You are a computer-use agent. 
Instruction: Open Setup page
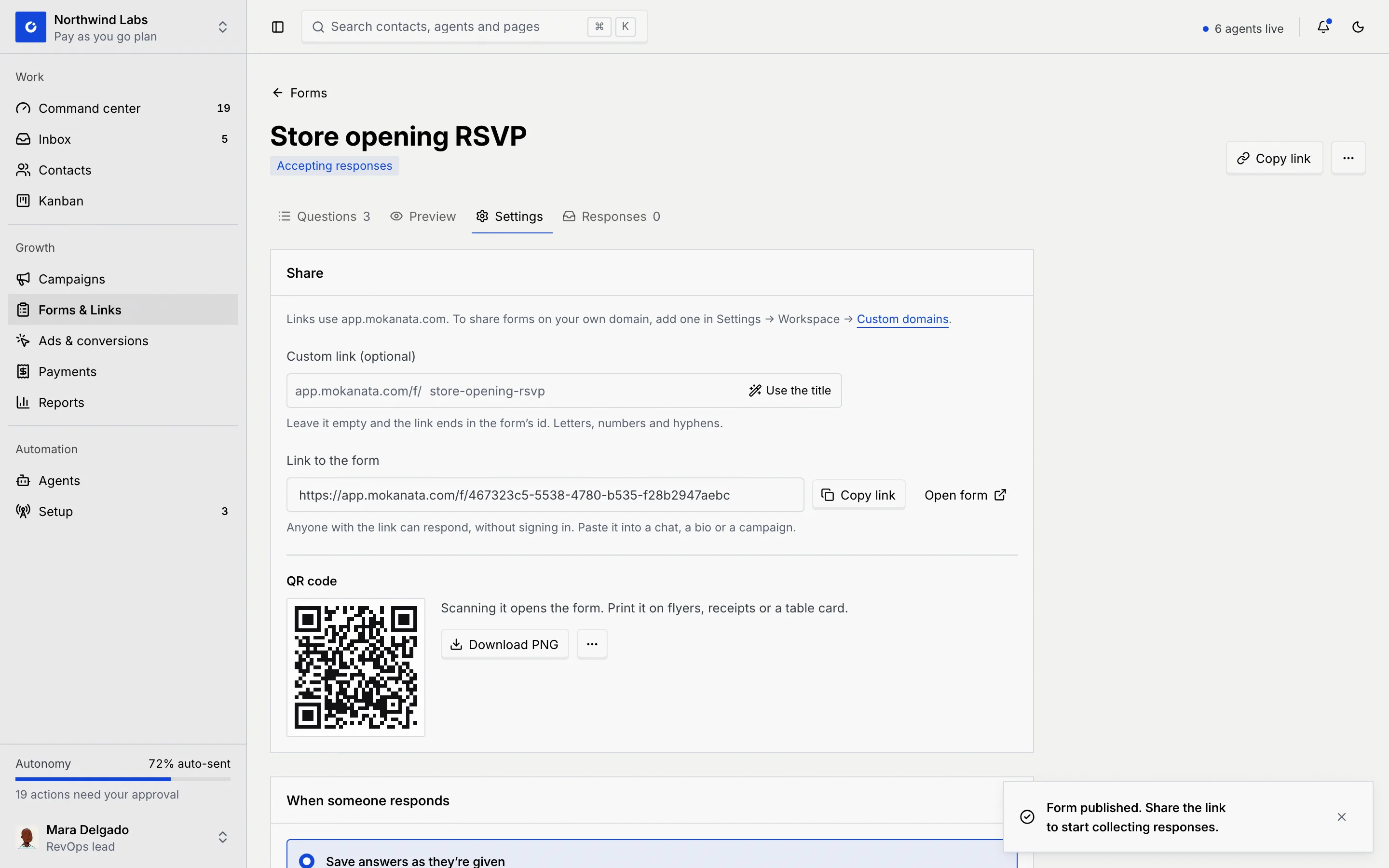point(123,512)
